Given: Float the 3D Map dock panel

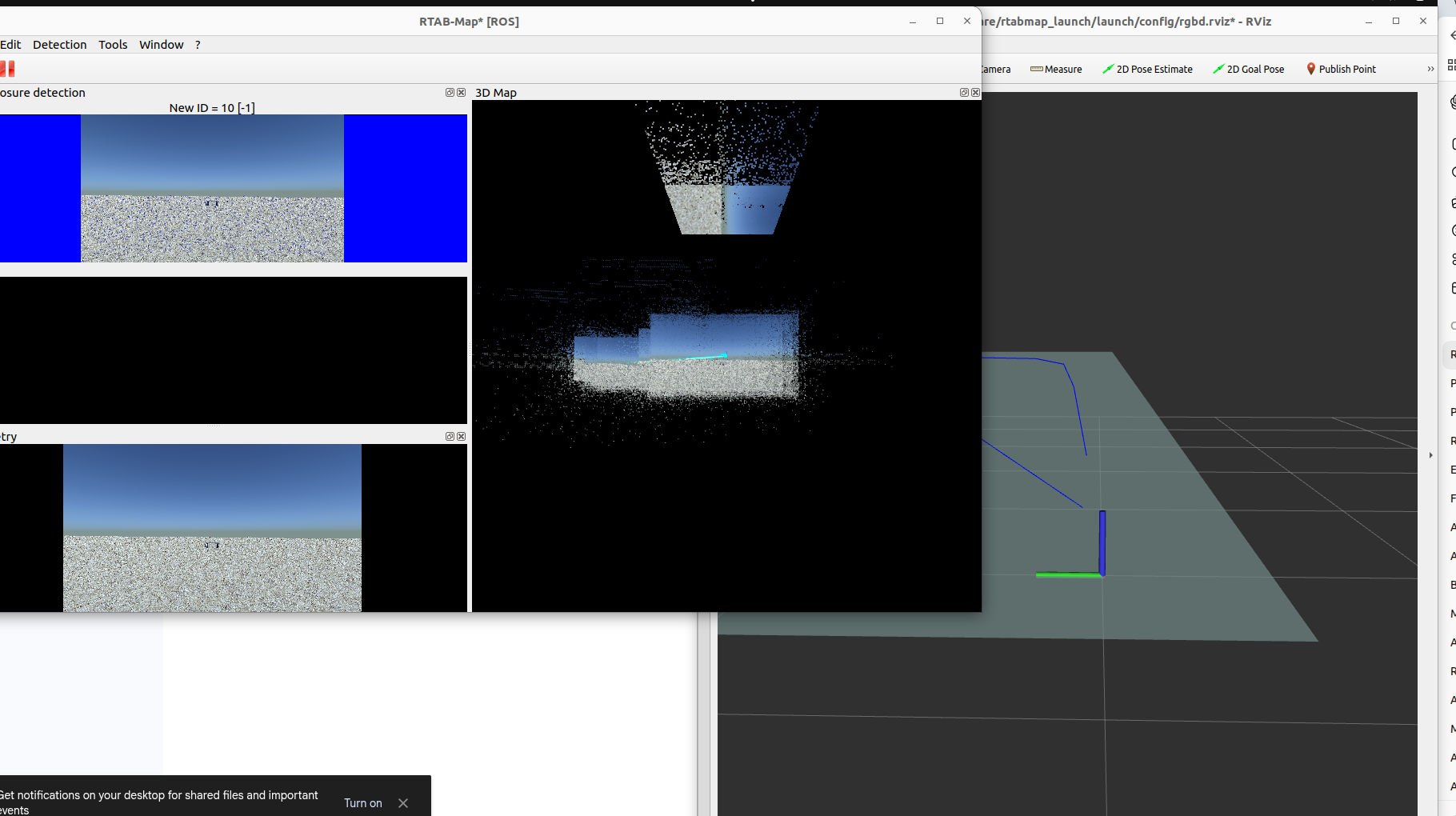Looking at the screenshot, I should tap(964, 93).
